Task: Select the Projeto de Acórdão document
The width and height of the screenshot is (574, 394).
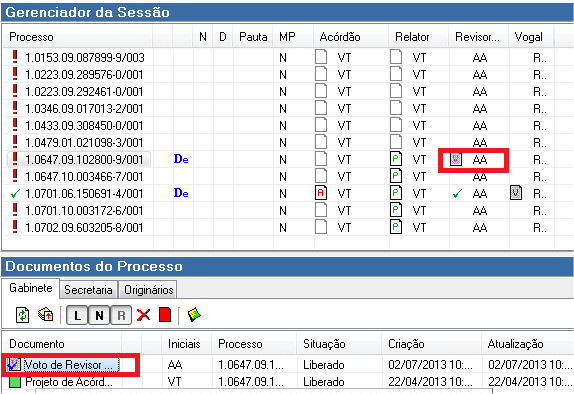Action: click(x=61, y=382)
